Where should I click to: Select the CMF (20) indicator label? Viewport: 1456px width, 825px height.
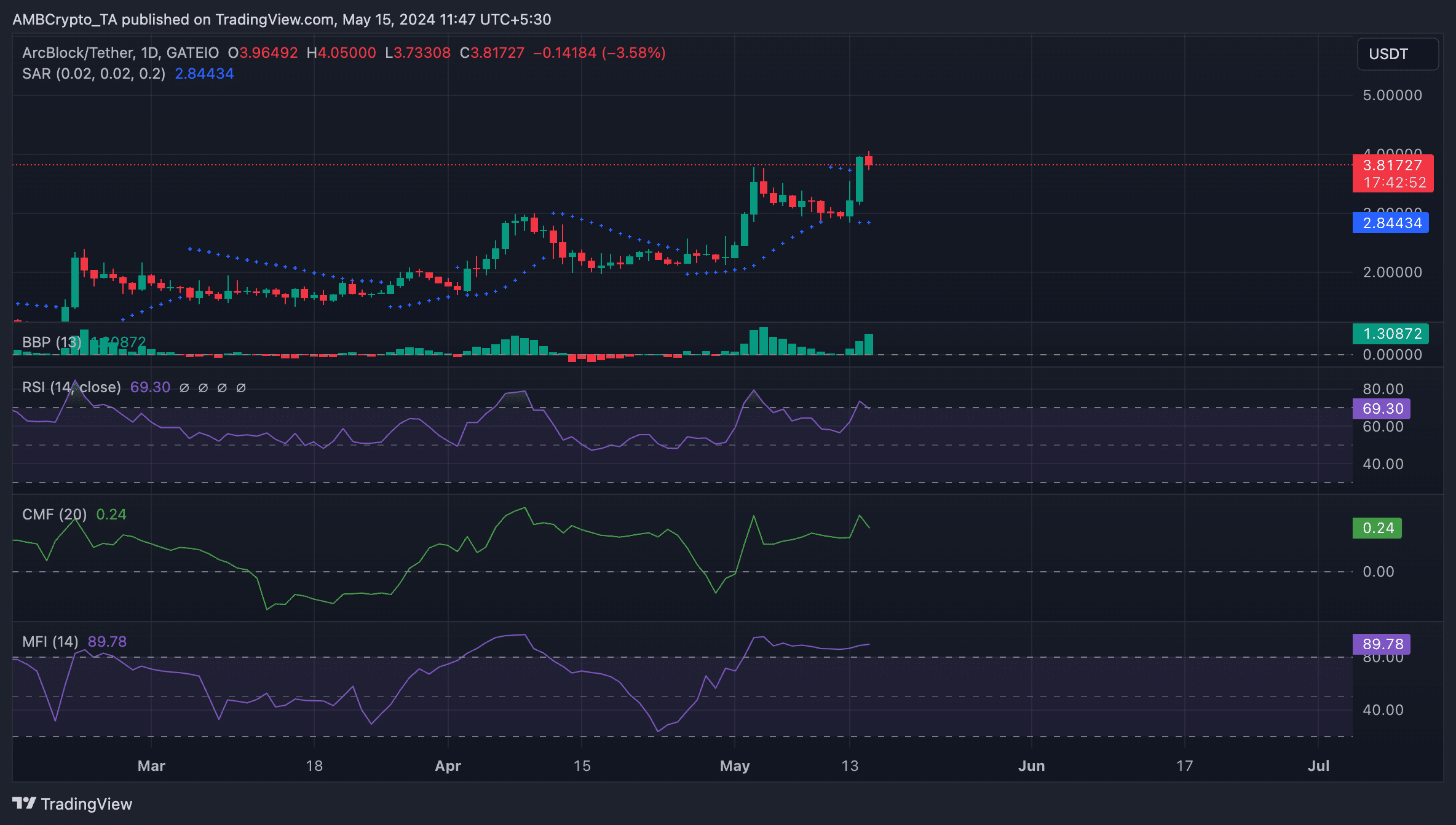click(54, 515)
